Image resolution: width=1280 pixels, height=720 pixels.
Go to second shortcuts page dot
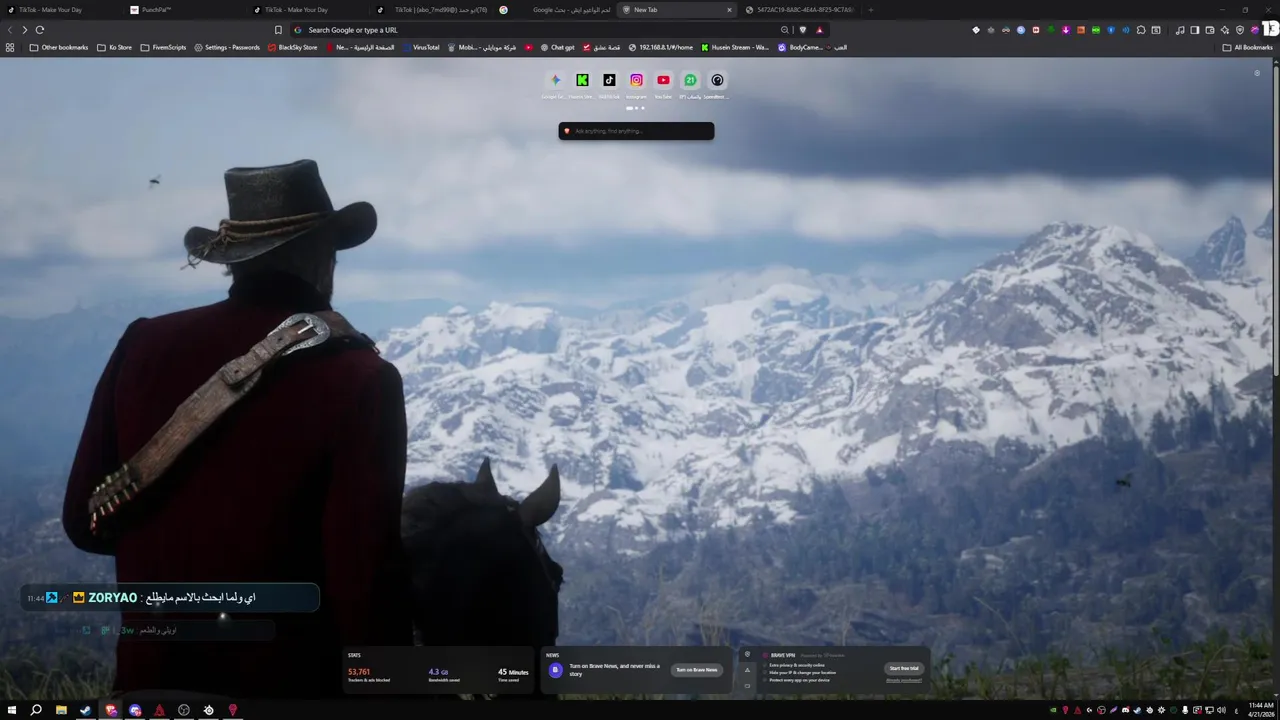(x=636, y=108)
